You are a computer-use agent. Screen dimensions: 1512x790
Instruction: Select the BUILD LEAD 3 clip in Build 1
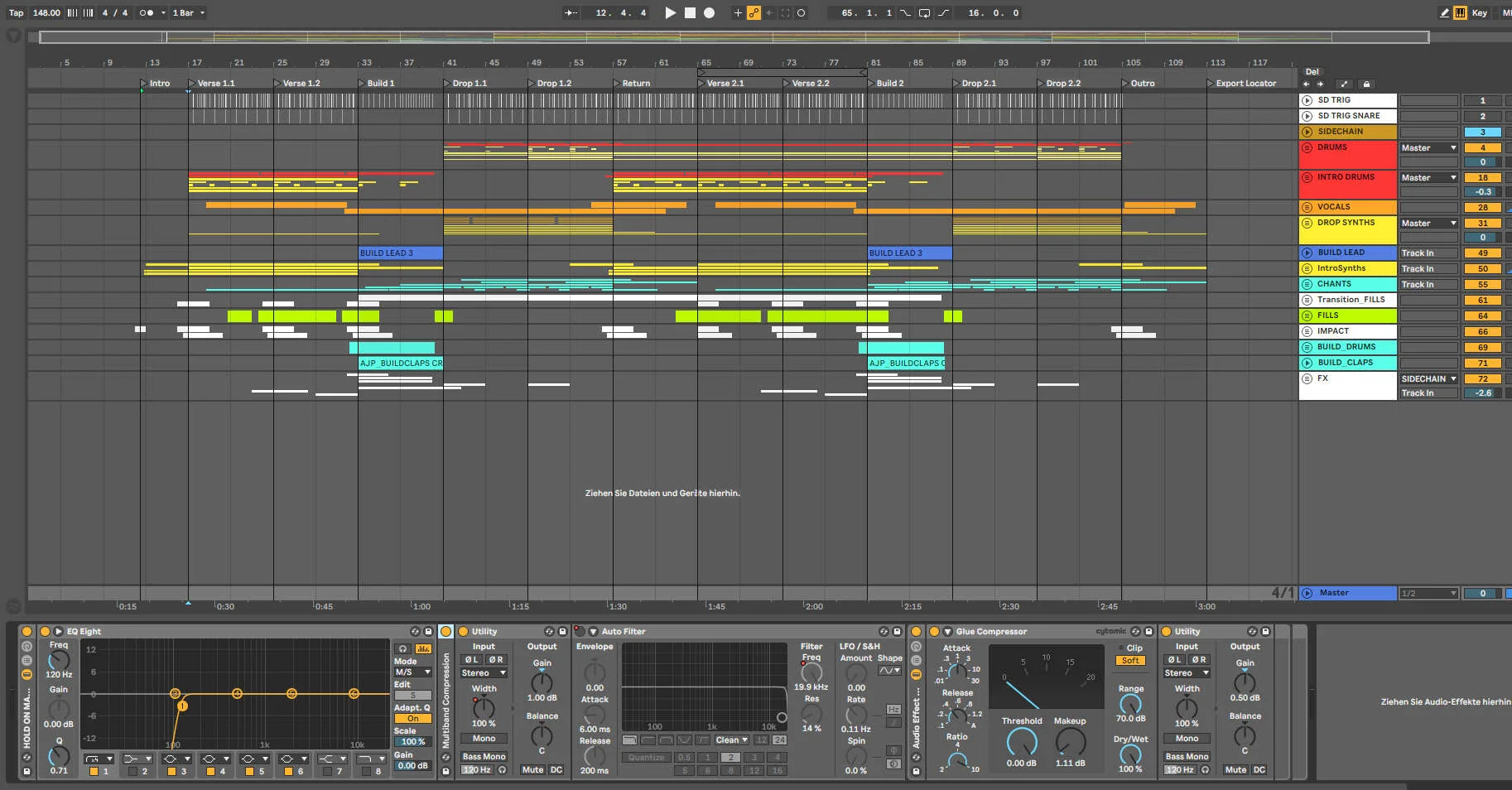click(x=401, y=253)
